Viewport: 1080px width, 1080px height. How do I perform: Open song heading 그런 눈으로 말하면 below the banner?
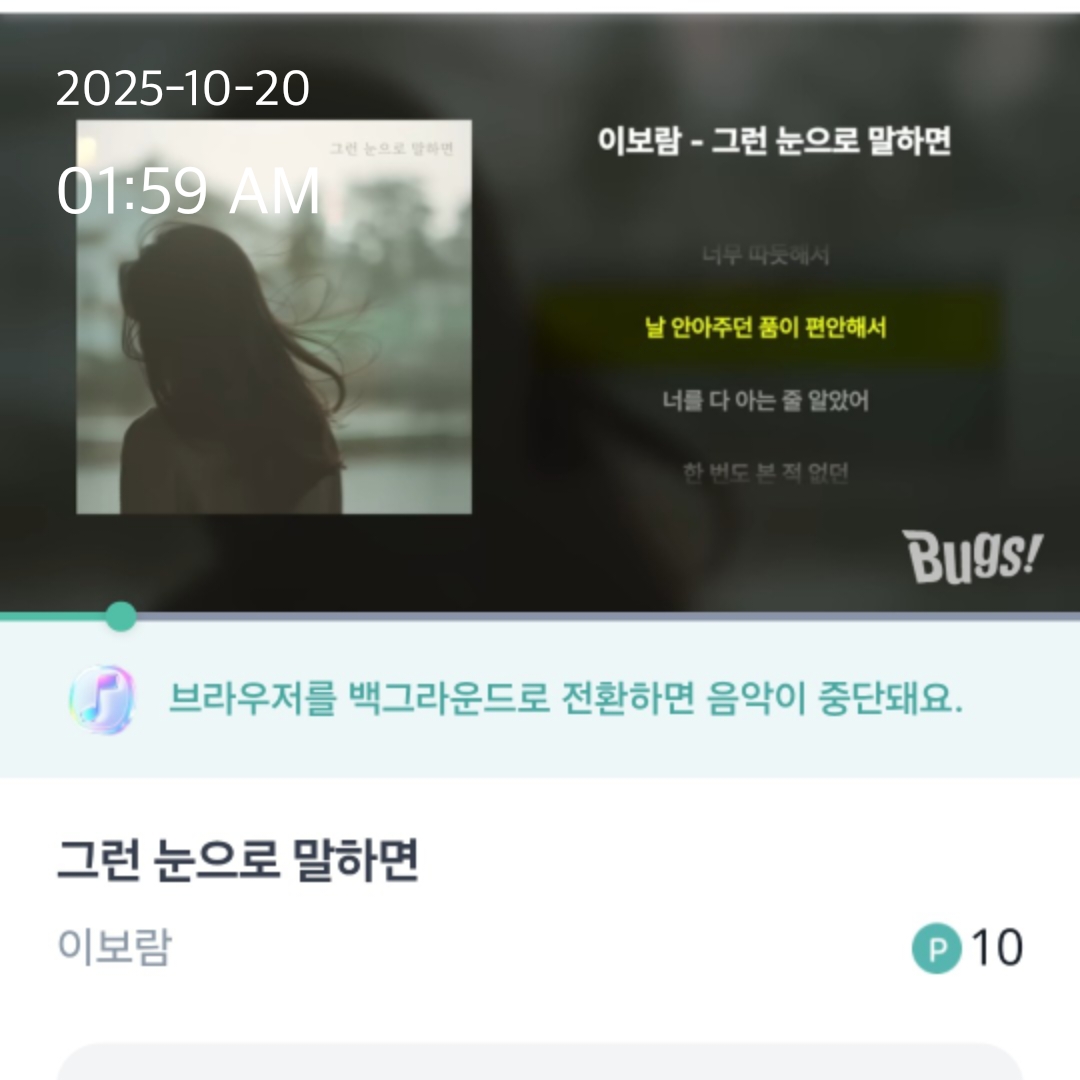coord(238,860)
